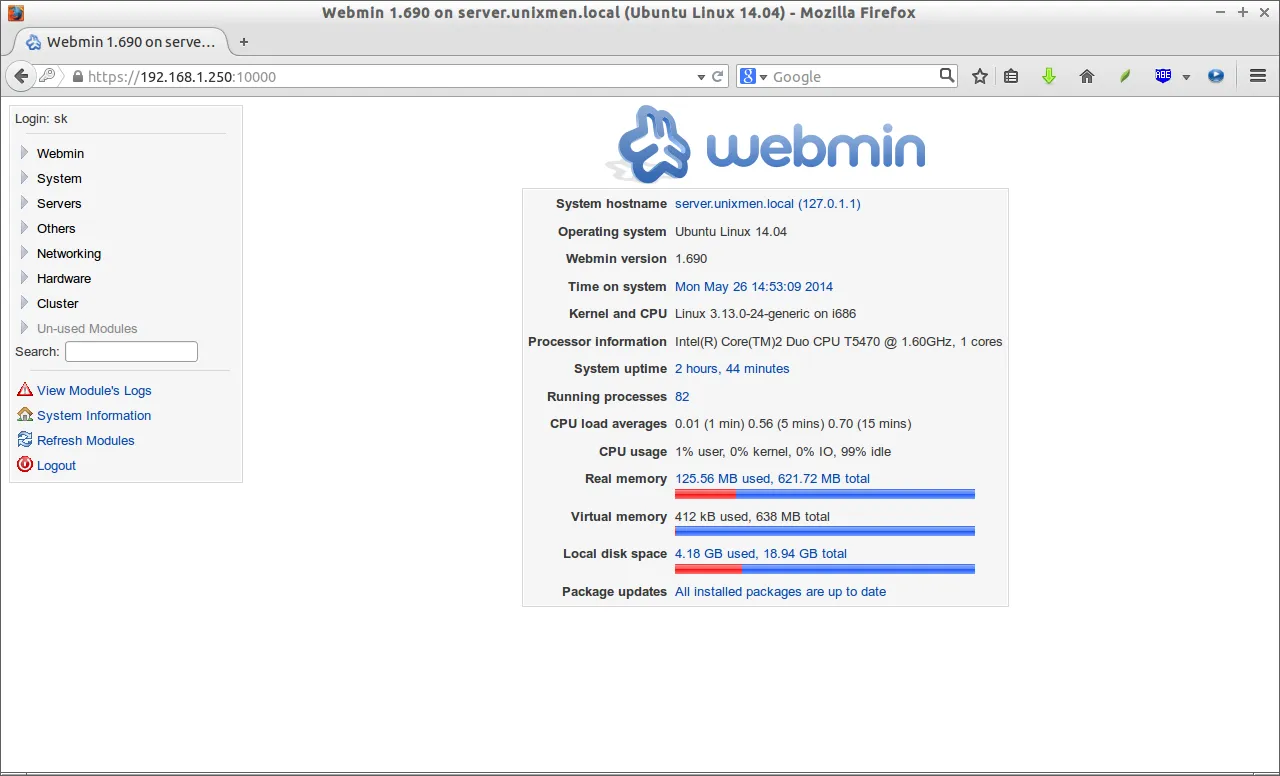Image resolution: width=1280 pixels, height=776 pixels.
Task: Open bookmarks with the clipboard icon
Action: pos(1010,75)
